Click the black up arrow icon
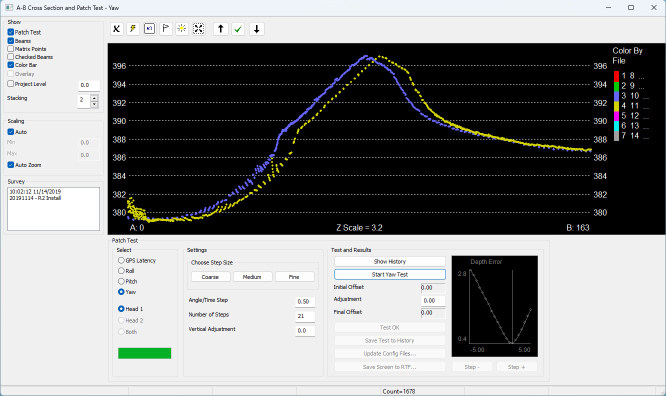Viewport: 666px width, 396px height. pos(220,29)
